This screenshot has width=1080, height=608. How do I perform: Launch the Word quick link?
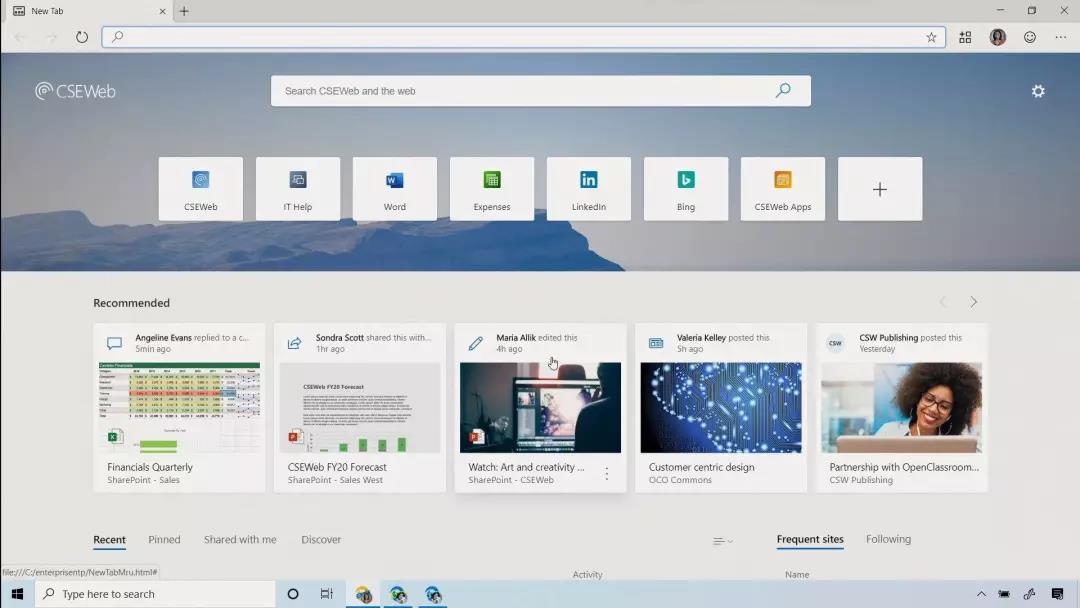[395, 189]
